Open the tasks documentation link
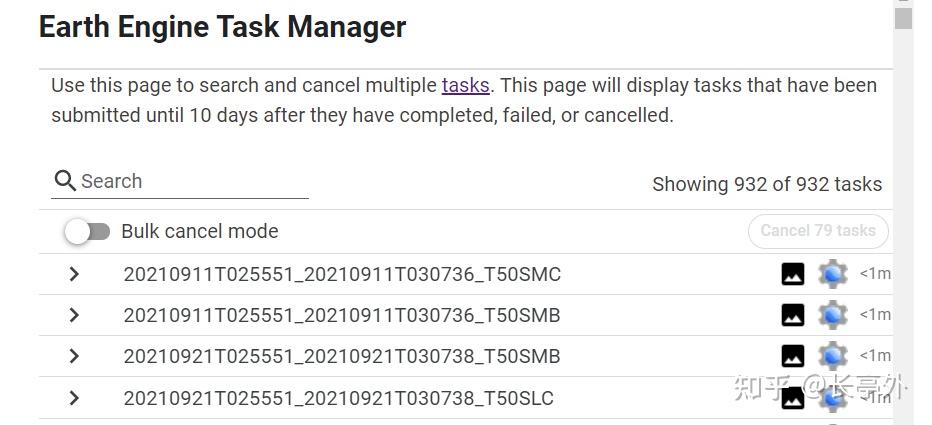This screenshot has height=425, width=932. point(465,86)
